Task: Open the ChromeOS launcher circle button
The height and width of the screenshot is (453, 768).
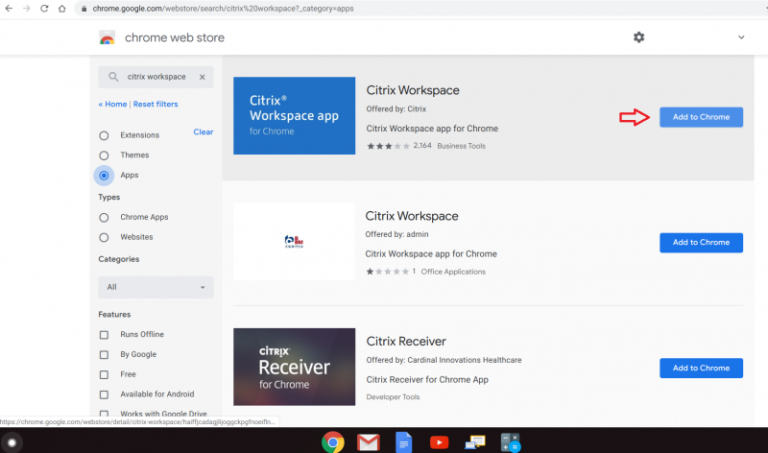Action: [12, 443]
